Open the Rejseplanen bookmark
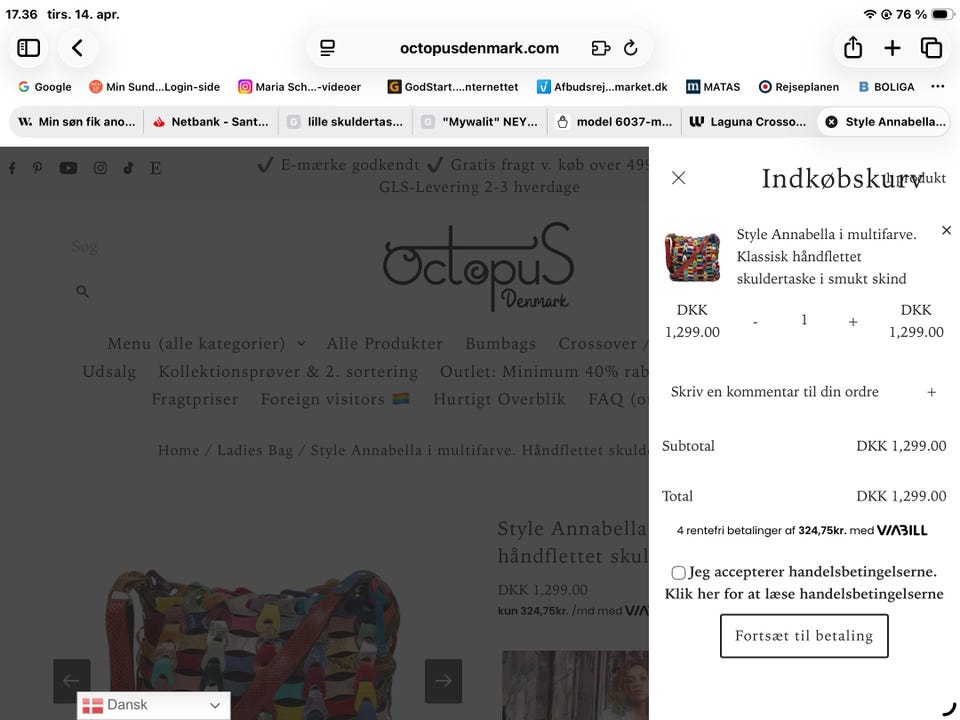This screenshot has height=720, width=960. [799, 87]
